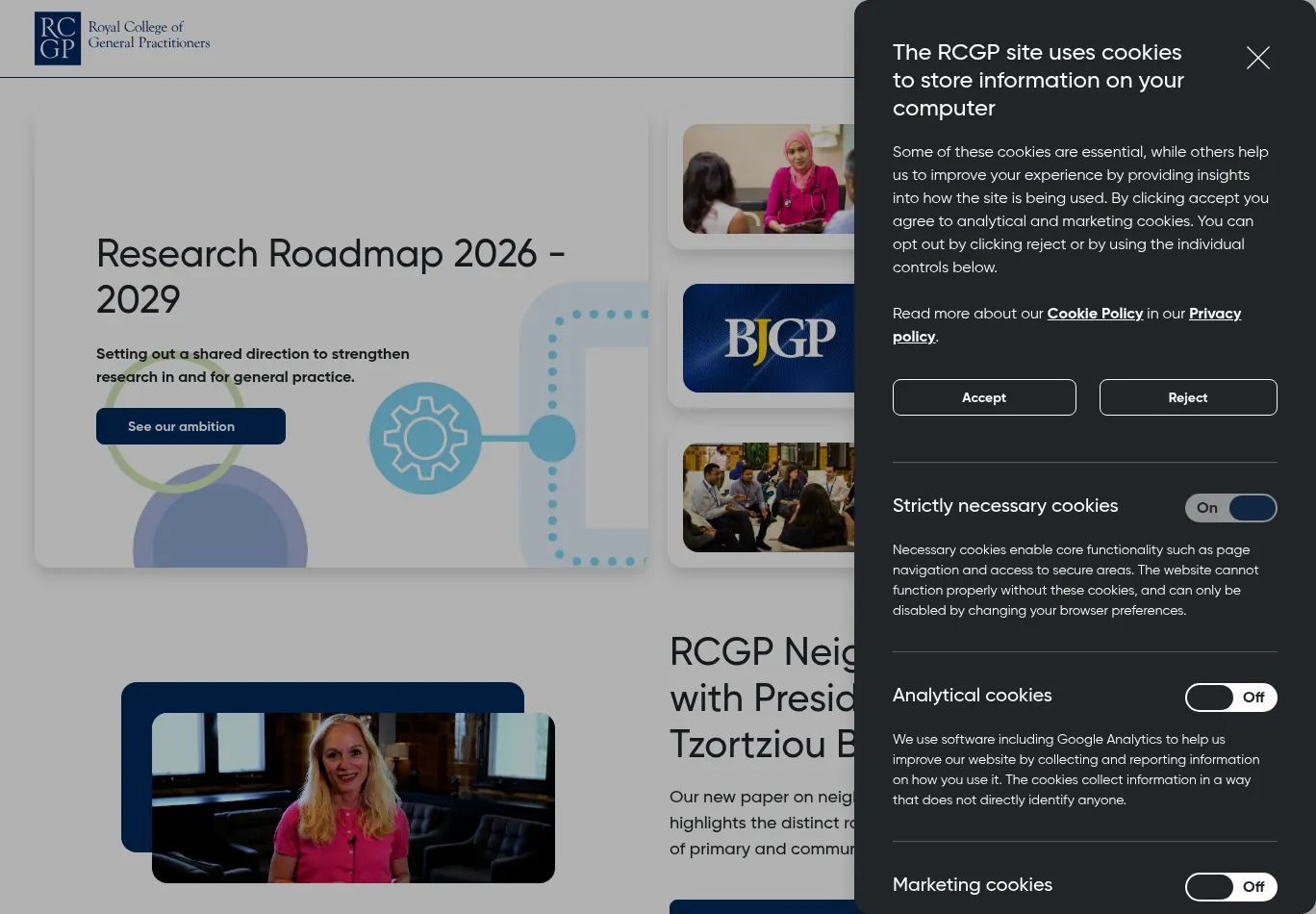Turn on the Marketing cookies switch
The image size is (1316, 914).
coord(1230,887)
